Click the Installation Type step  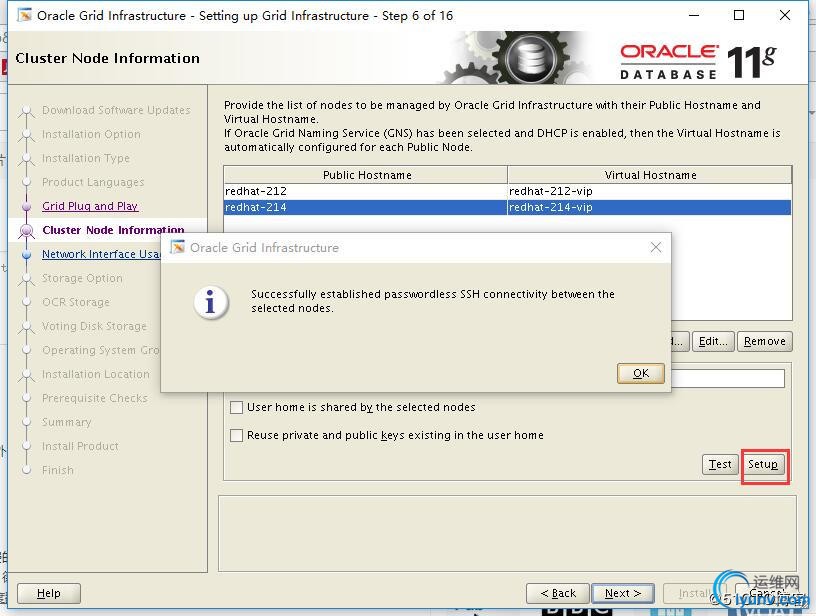[86, 158]
